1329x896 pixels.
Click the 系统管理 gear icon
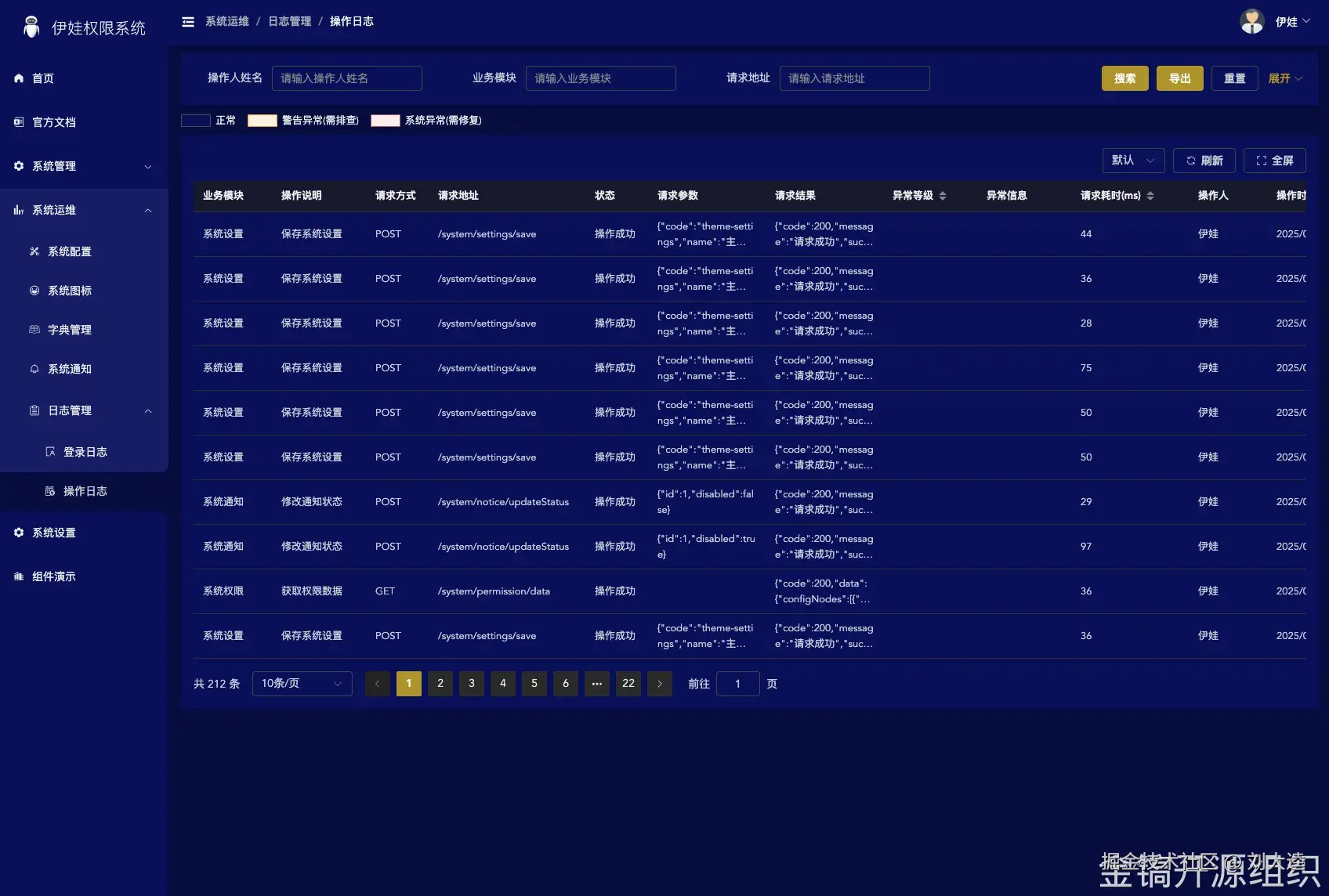coord(19,166)
